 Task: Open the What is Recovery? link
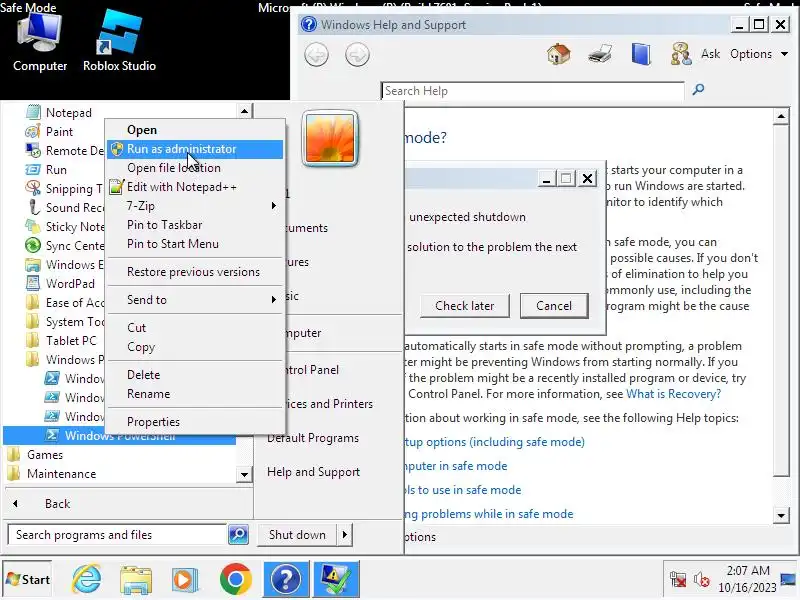coord(673,394)
